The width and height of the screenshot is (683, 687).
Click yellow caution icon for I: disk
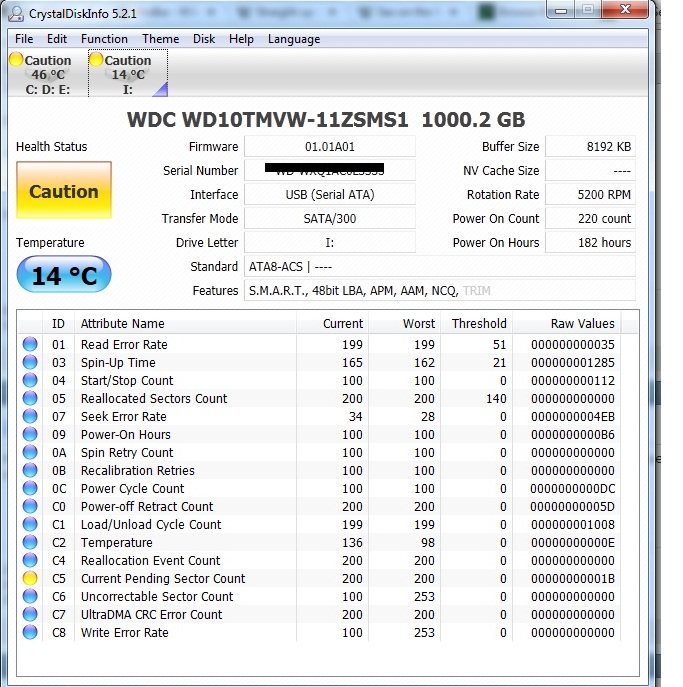click(96, 61)
